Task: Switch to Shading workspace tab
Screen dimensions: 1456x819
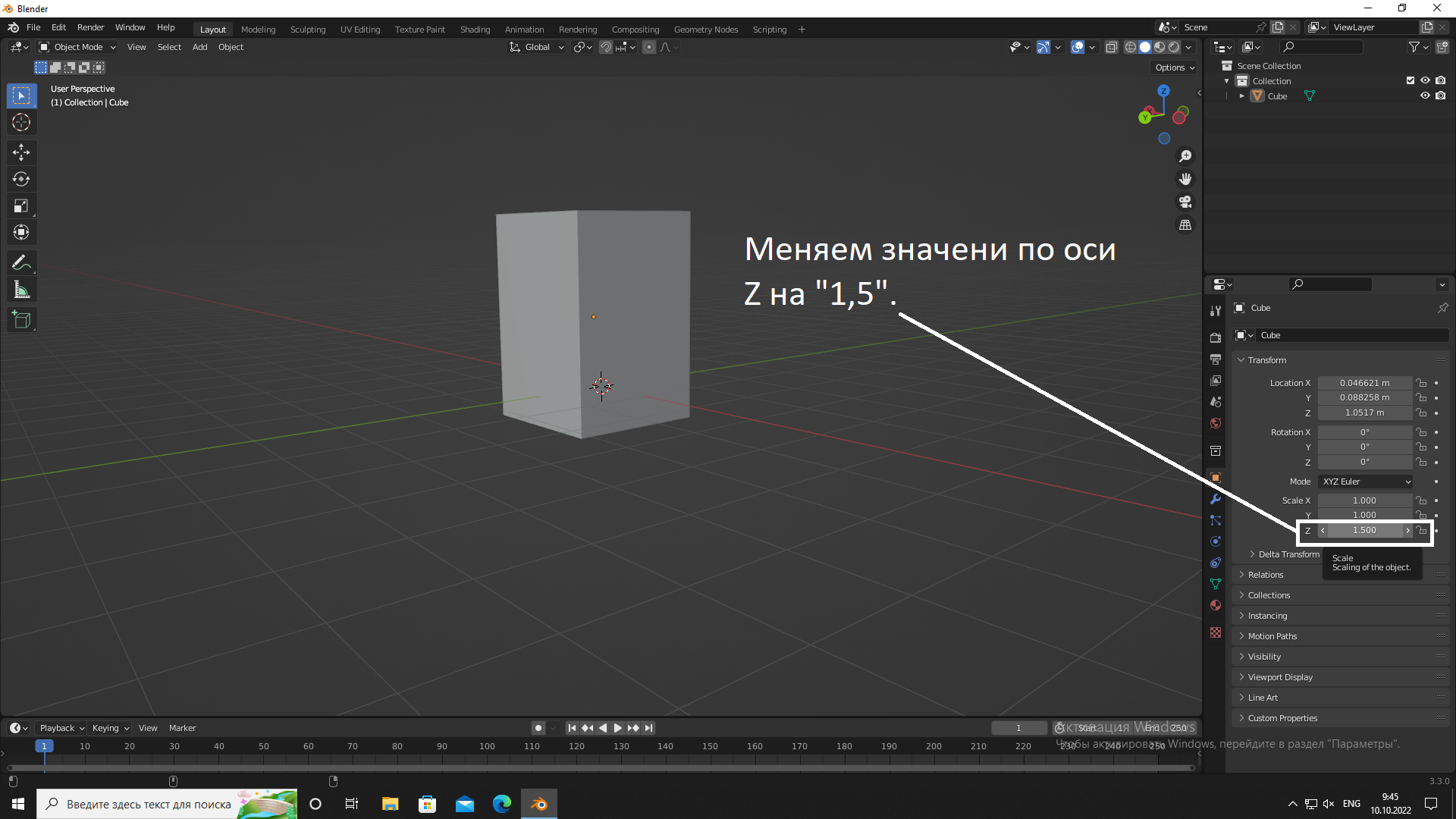Action: (475, 30)
